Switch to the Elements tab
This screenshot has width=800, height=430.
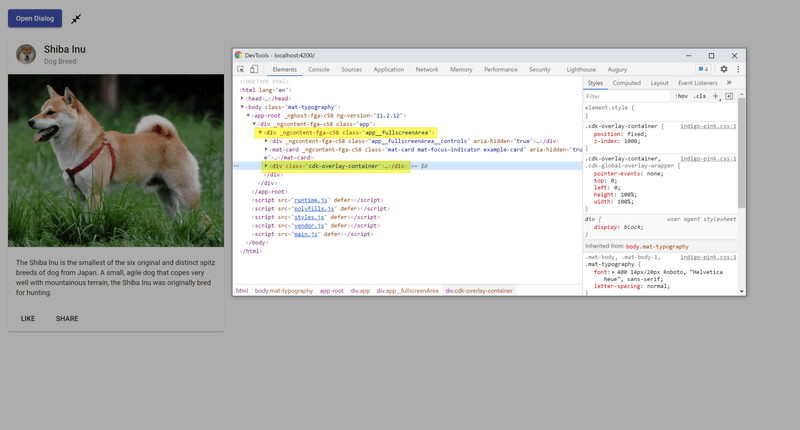tap(284, 69)
